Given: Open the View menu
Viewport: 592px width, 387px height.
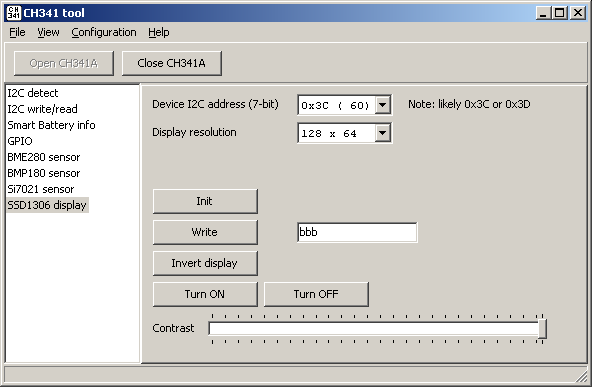Looking at the screenshot, I should tap(48, 32).
